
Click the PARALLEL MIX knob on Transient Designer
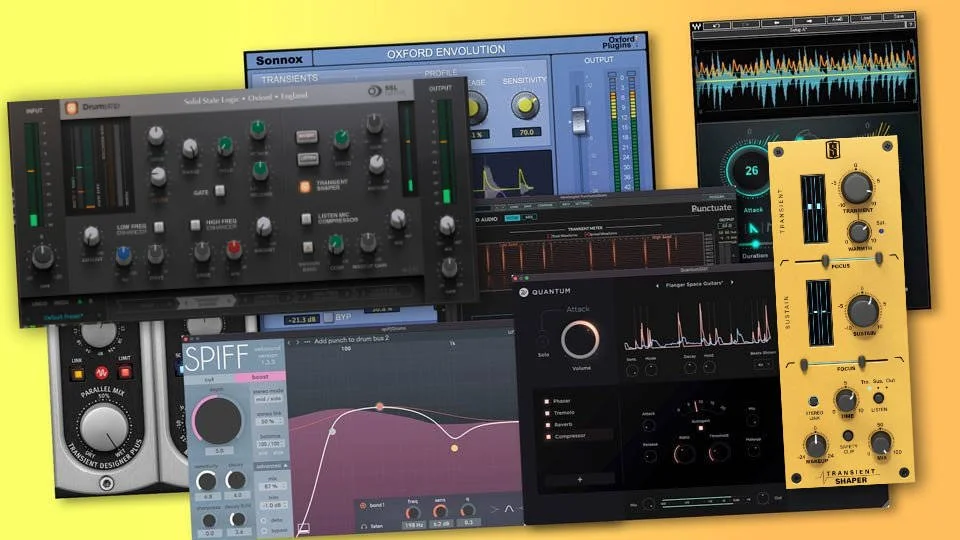pyautogui.click(x=105, y=429)
